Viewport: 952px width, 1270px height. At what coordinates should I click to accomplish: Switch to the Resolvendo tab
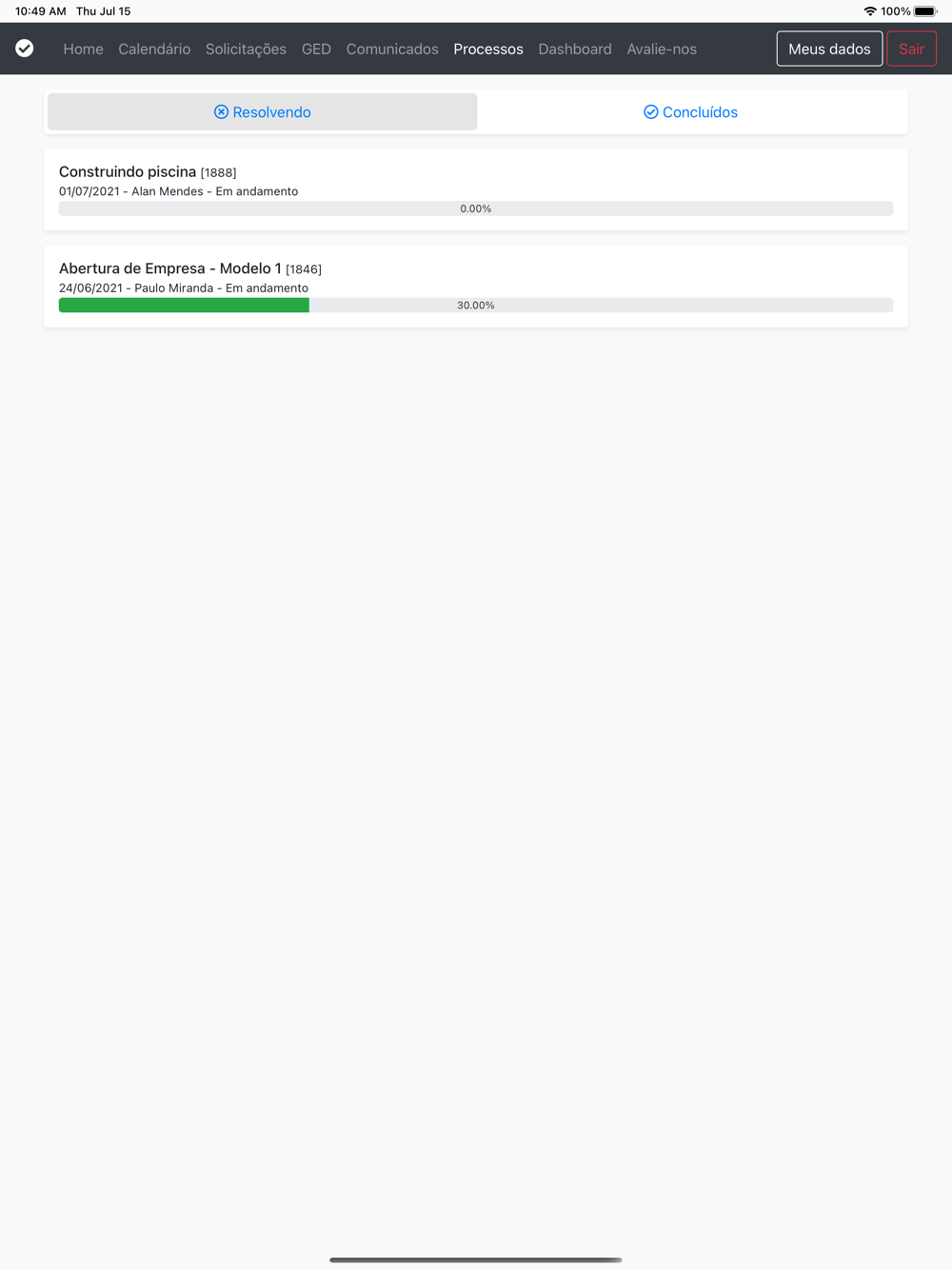coord(263,112)
